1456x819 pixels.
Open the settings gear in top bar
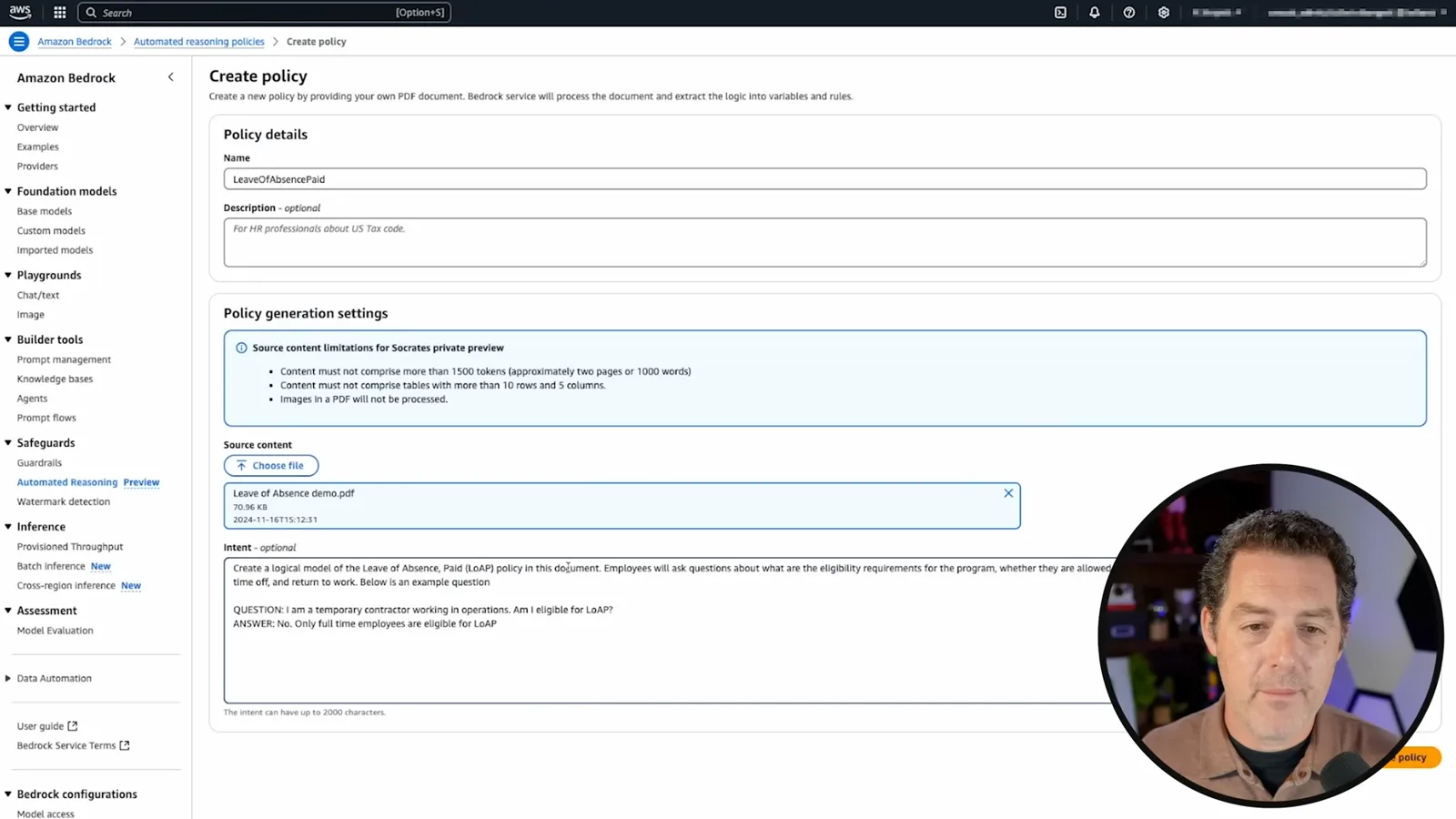1164,13
